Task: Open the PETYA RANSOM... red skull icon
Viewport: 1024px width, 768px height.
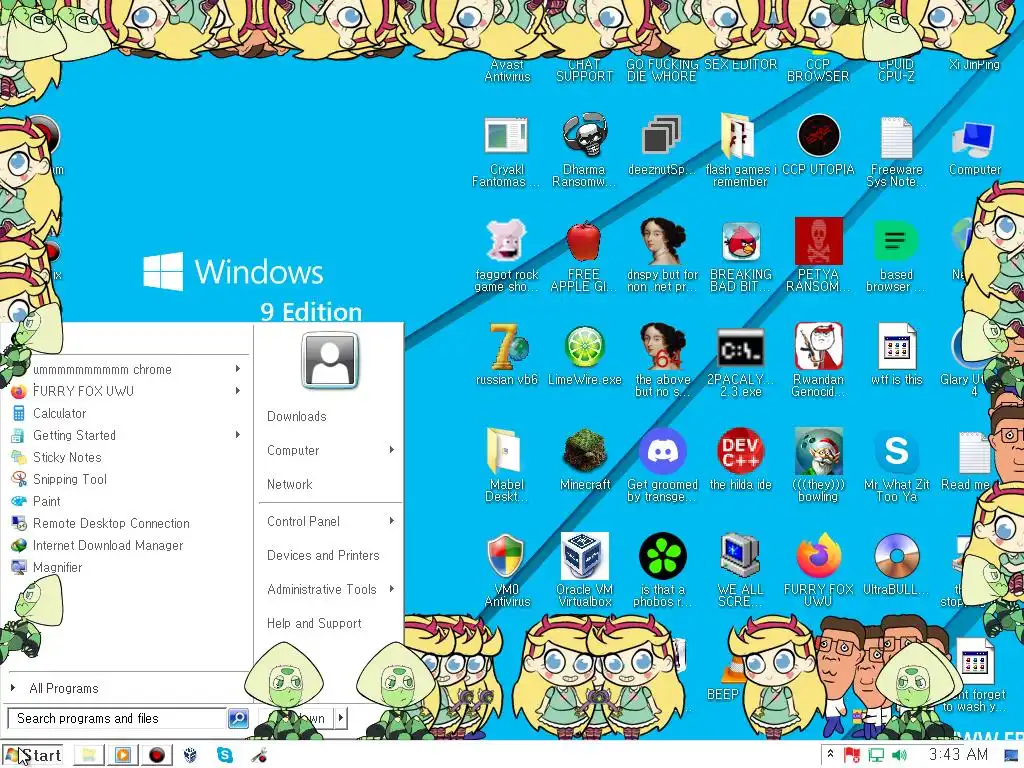Action: tap(818, 241)
